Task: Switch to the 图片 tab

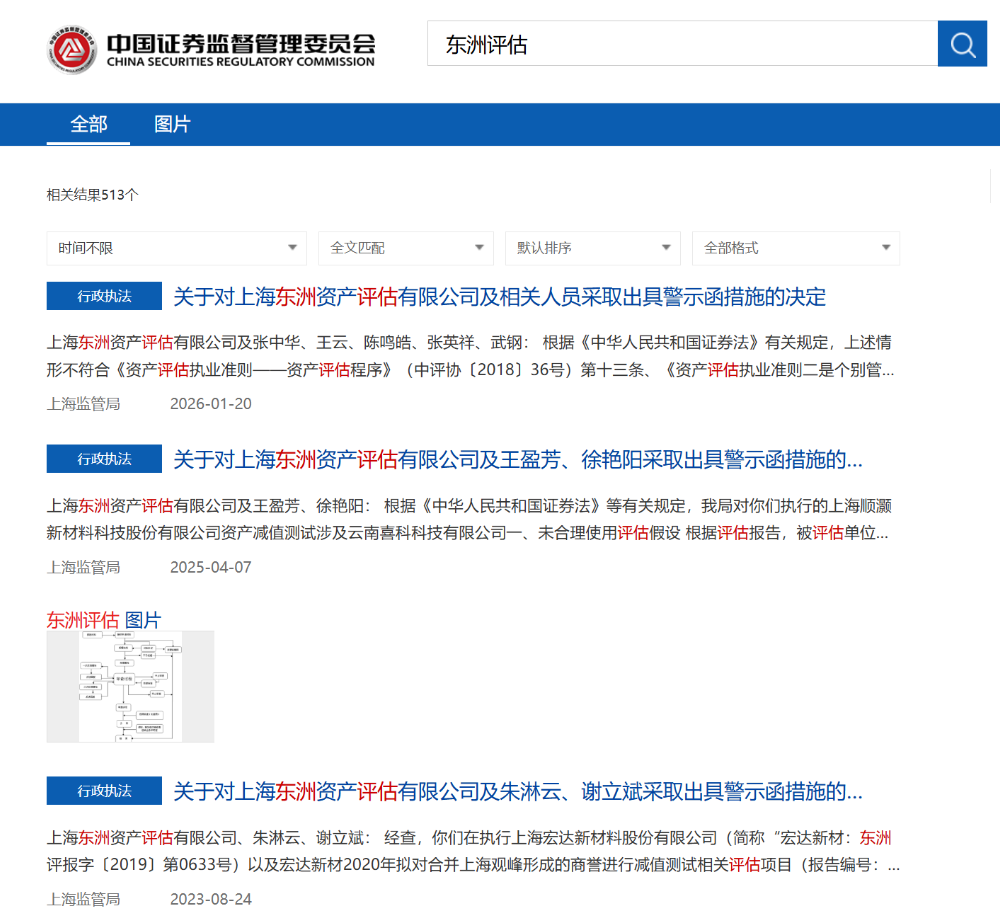Action: (172, 124)
